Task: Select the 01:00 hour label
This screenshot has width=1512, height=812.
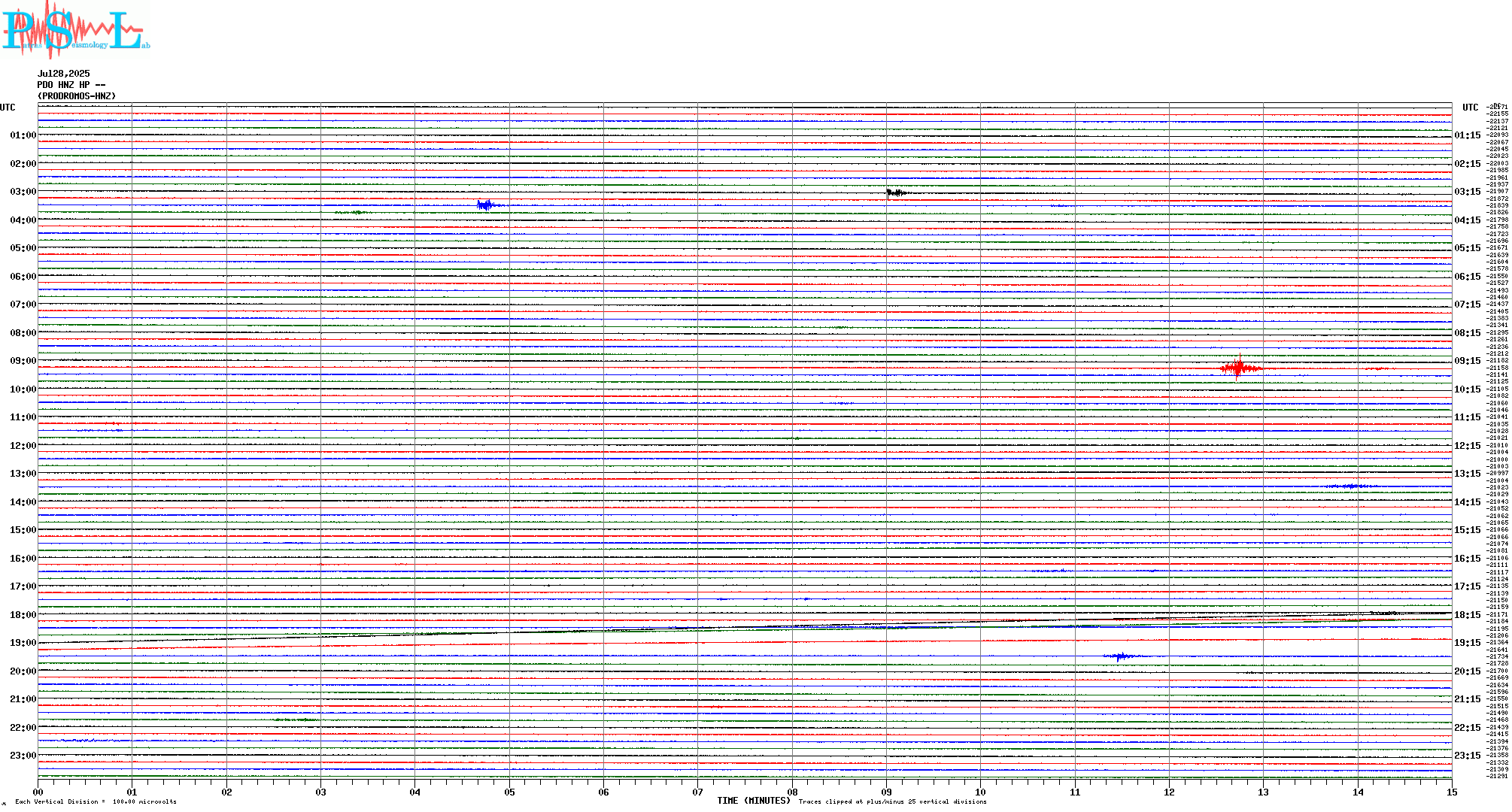Action: 23,135
